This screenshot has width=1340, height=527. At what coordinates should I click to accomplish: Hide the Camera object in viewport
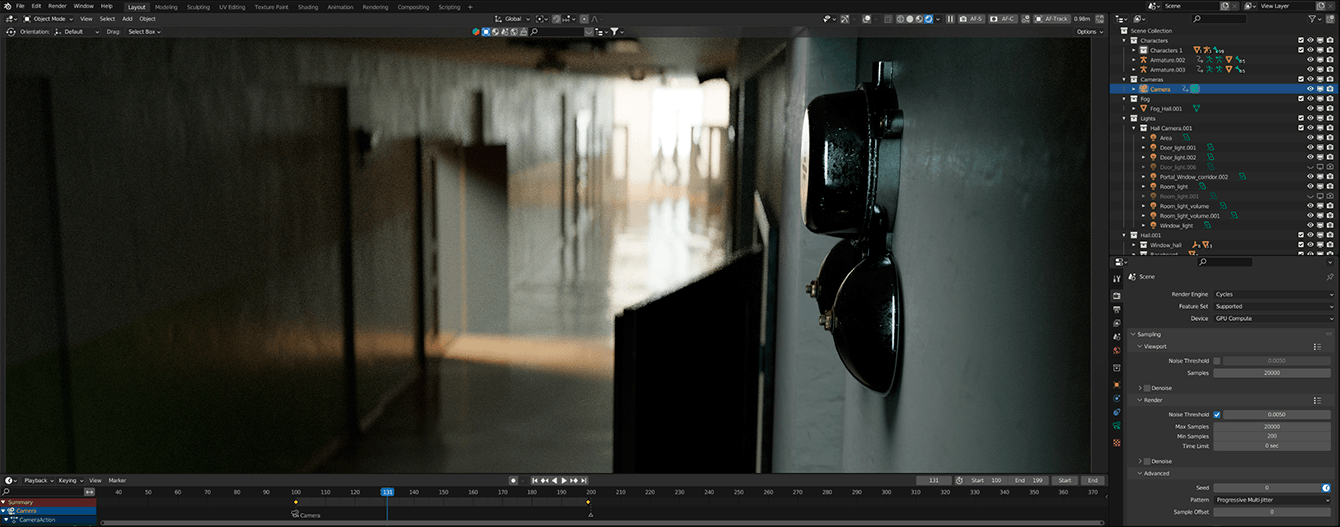pyautogui.click(x=1311, y=89)
